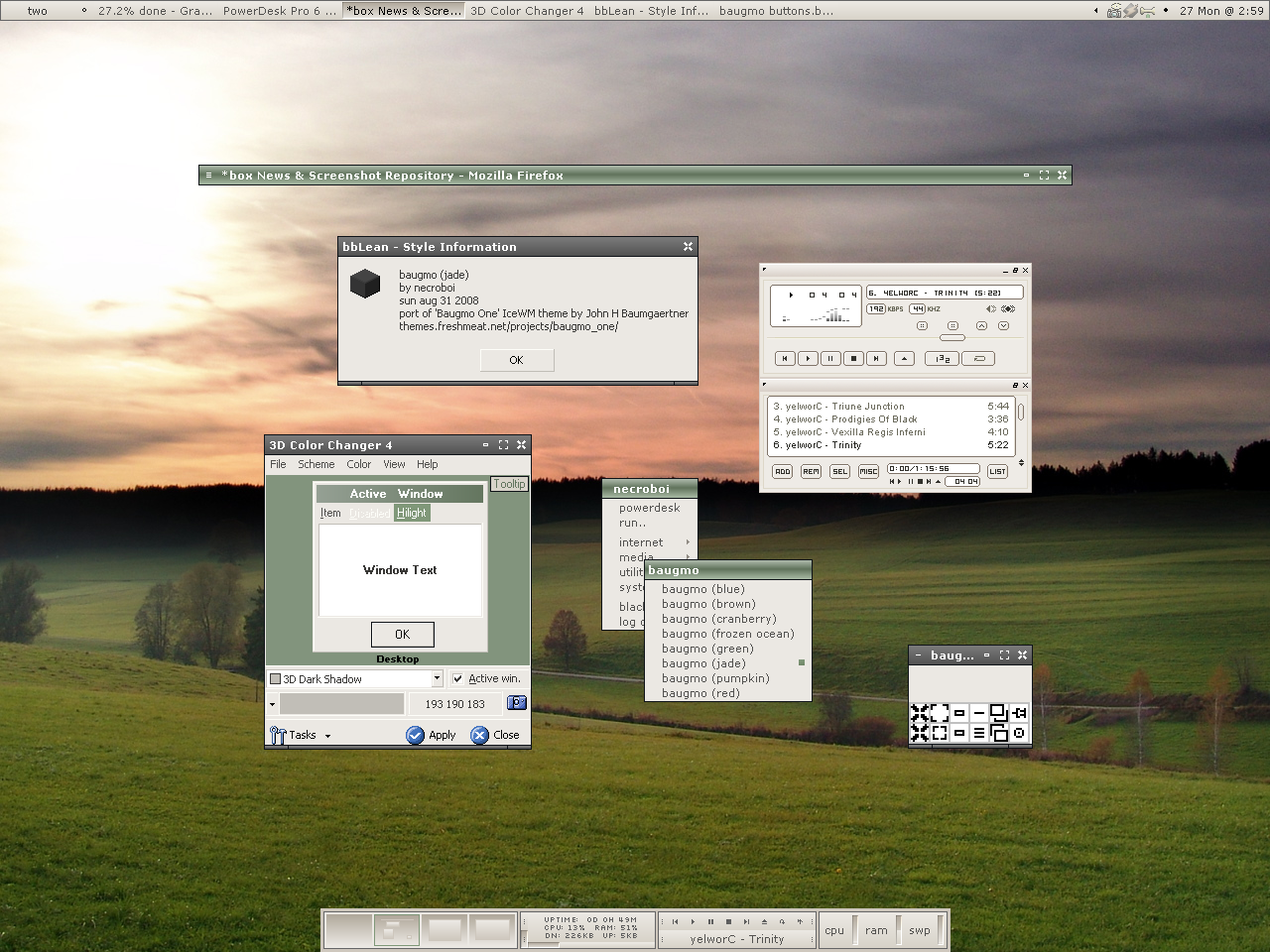The height and width of the screenshot is (952, 1270).
Task: Select track 3 Triune Junction in playlist
Action: point(890,407)
